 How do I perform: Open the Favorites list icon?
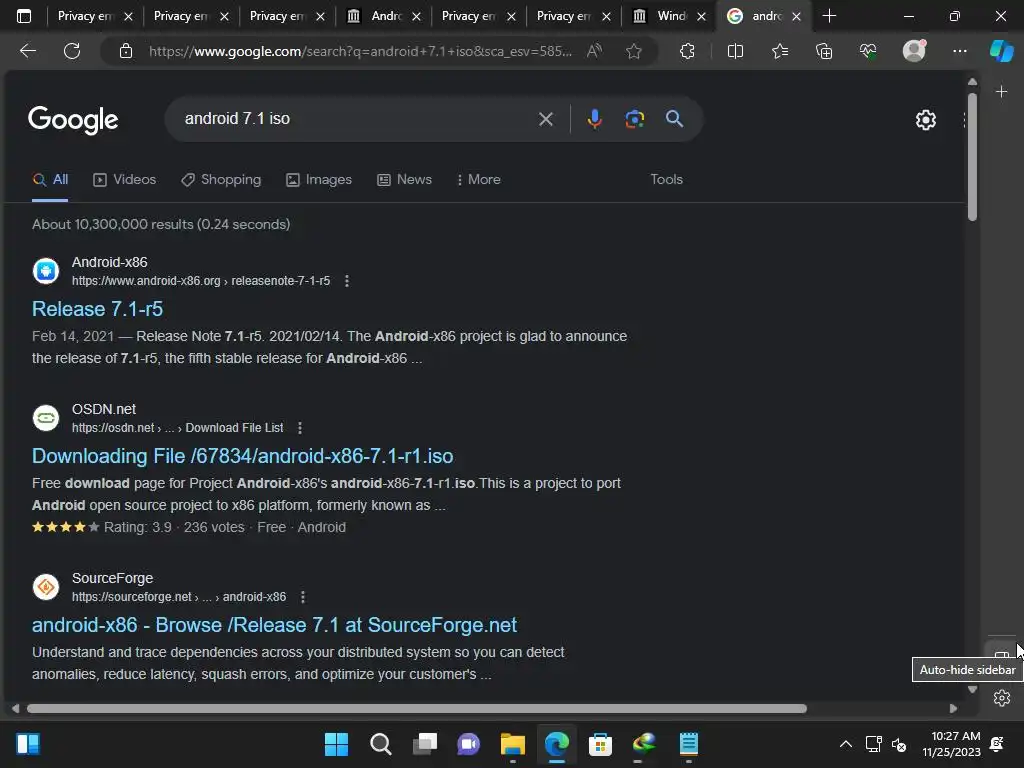[780, 51]
